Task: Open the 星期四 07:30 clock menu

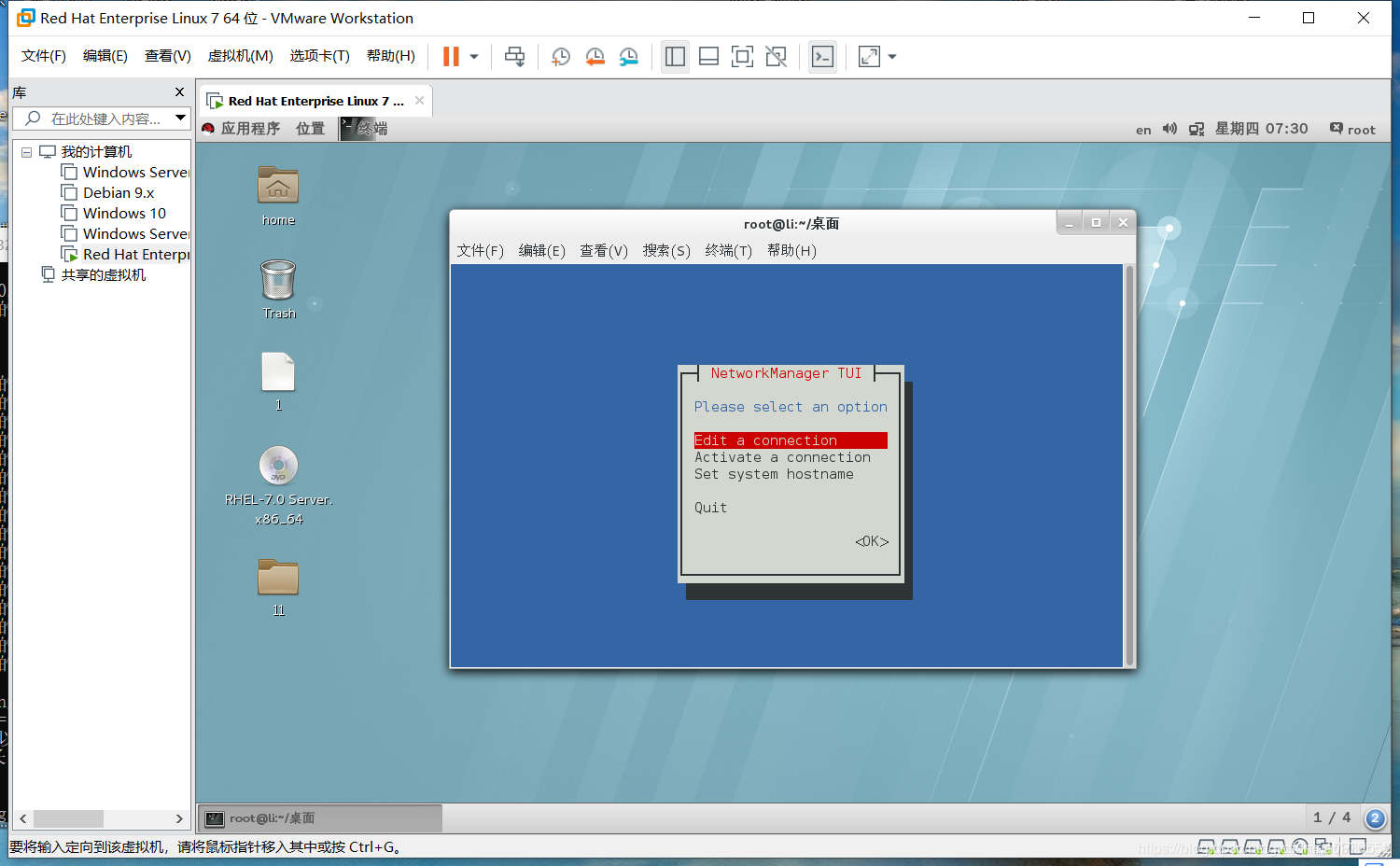Action: (1261, 129)
